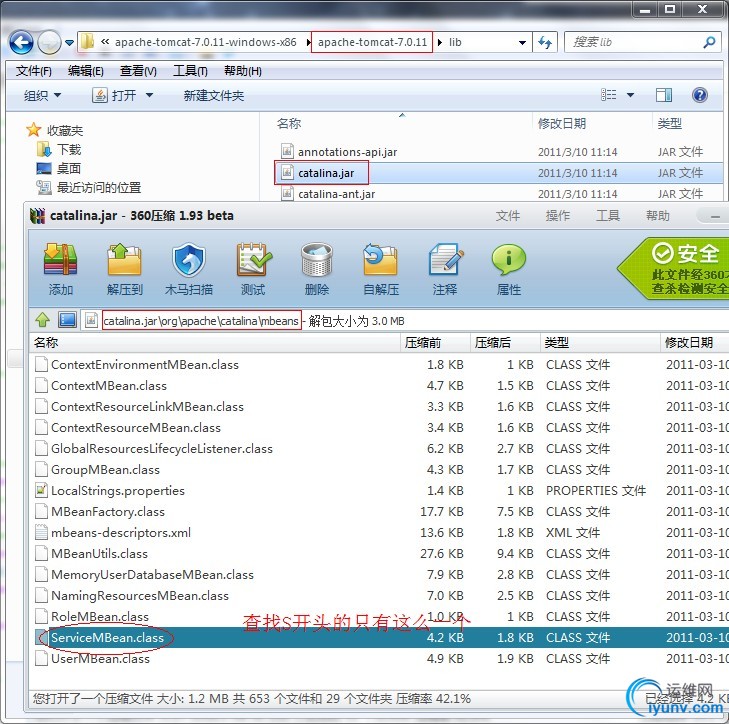The image size is (729, 724).
Task: Click the blue computer view icon in path bar
Action: (x=67, y=320)
